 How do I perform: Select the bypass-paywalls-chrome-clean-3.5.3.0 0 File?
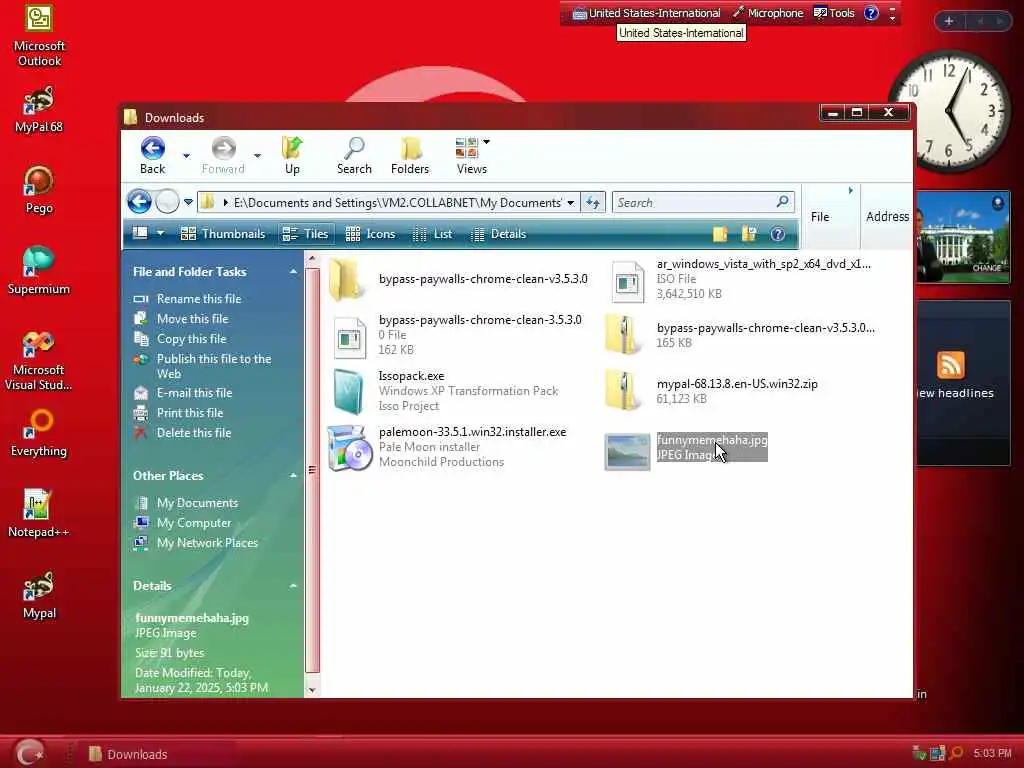pyautogui.click(x=456, y=336)
